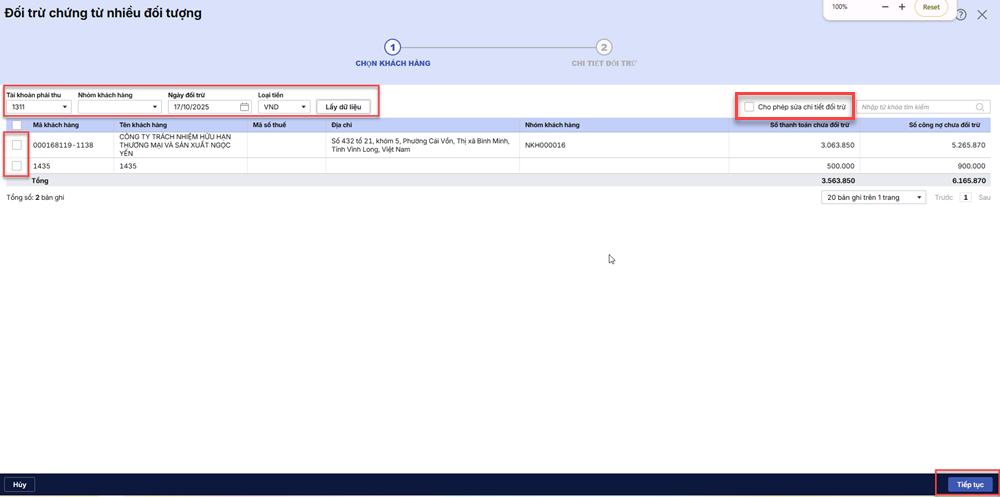
Task: Zoom out with the minus icon
Action: click(x=885, y=7)
